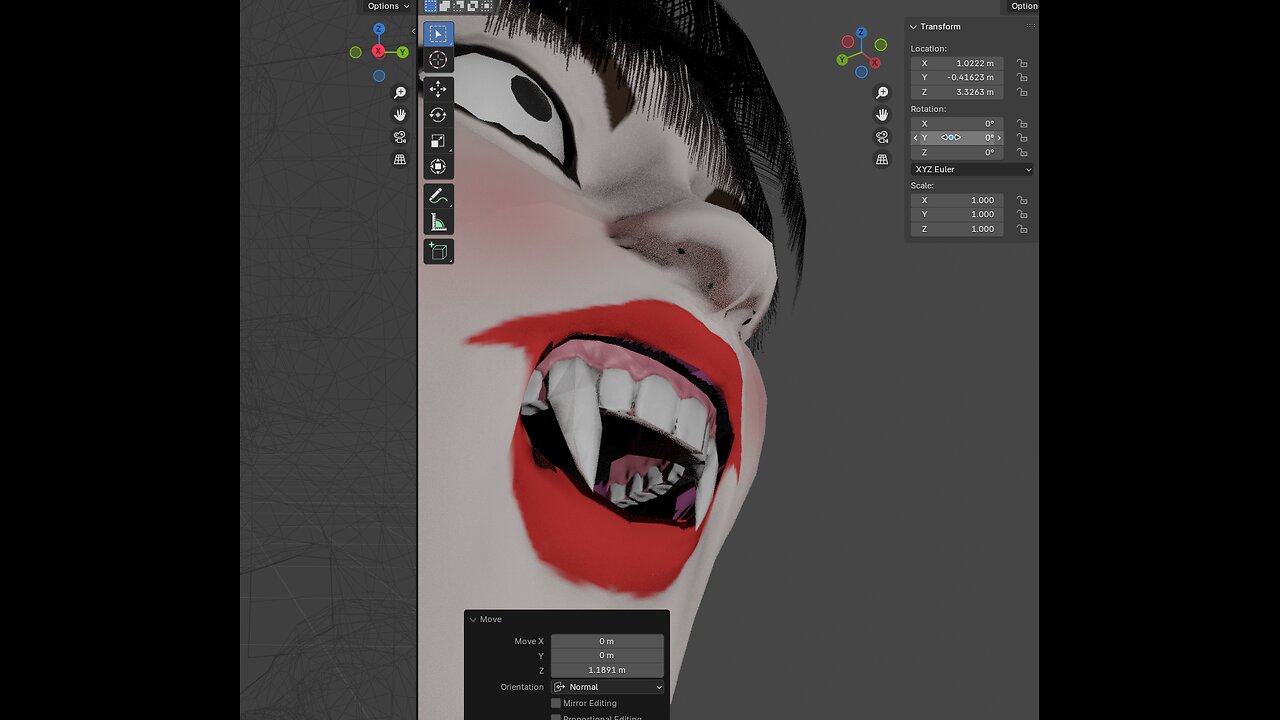
Task: Edit Location Z field 3.3263 m
Action: click(956, 92)
